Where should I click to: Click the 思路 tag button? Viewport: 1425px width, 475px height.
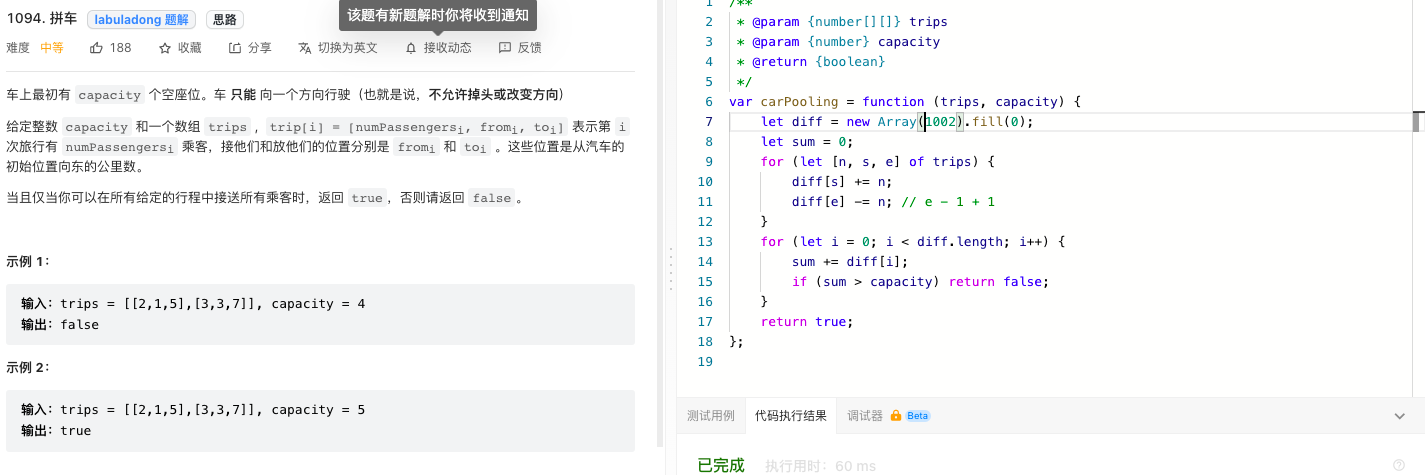pos(225,19)
